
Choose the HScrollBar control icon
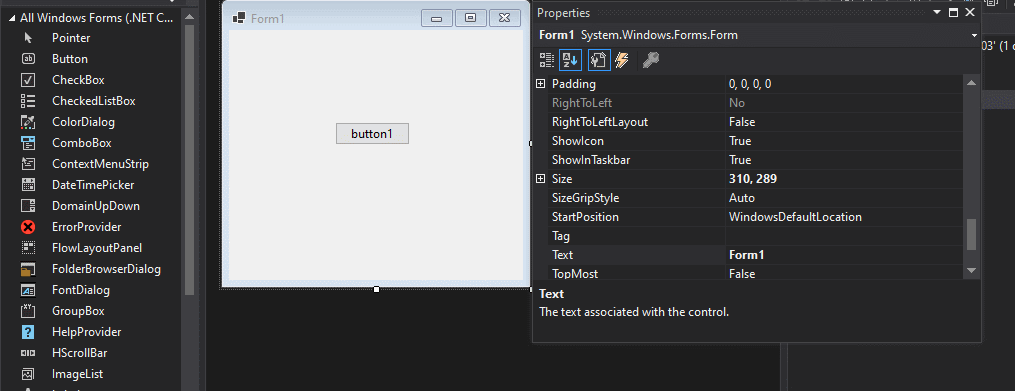pyautogui.click(x=28, y=353)
